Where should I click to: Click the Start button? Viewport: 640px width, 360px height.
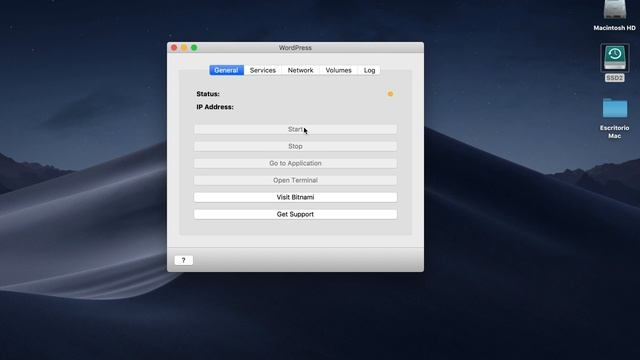tap(295, 129)
